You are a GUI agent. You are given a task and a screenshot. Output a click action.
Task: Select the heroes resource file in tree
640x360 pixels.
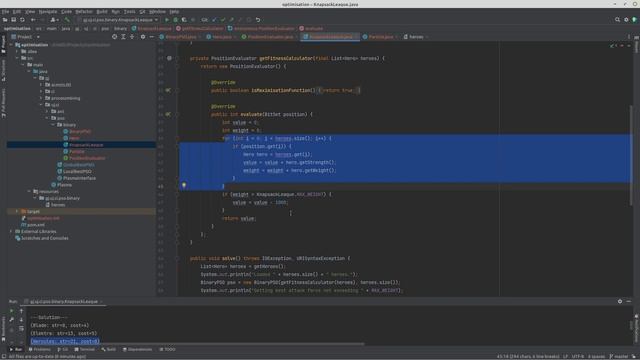pos(55,205)
